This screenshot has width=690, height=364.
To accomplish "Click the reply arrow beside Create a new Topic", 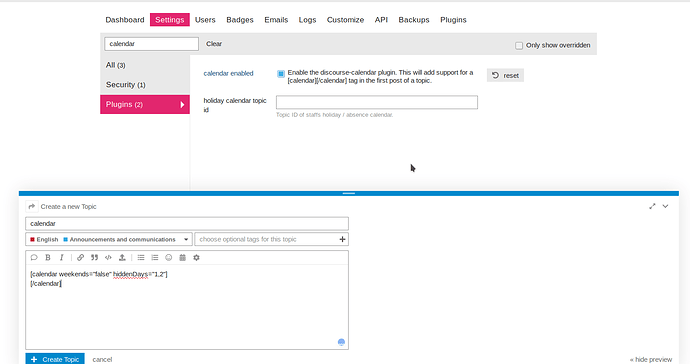I will (x=32, y=206).
